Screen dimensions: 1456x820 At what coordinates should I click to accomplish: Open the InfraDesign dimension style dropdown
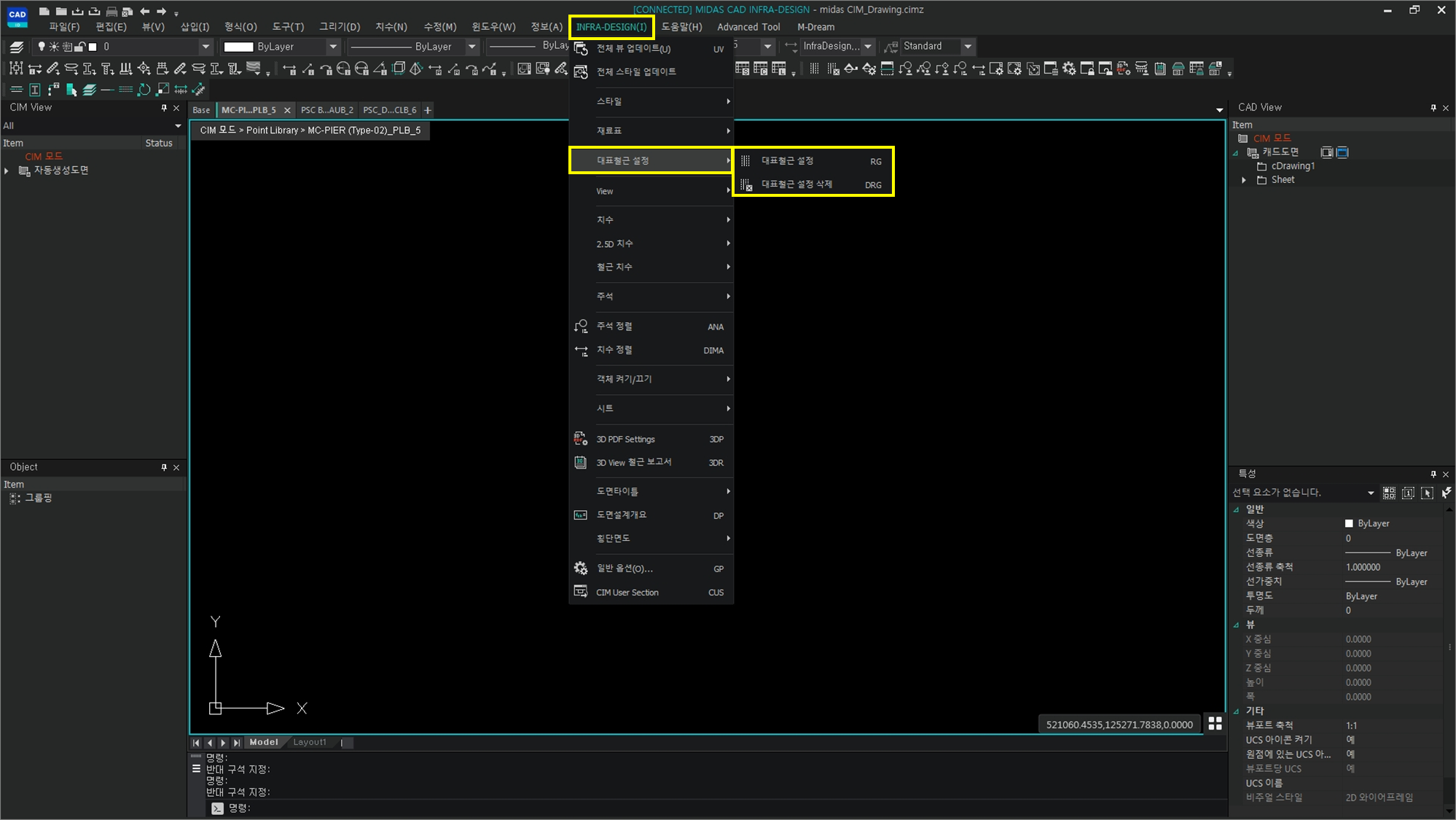tap(867, 47)
